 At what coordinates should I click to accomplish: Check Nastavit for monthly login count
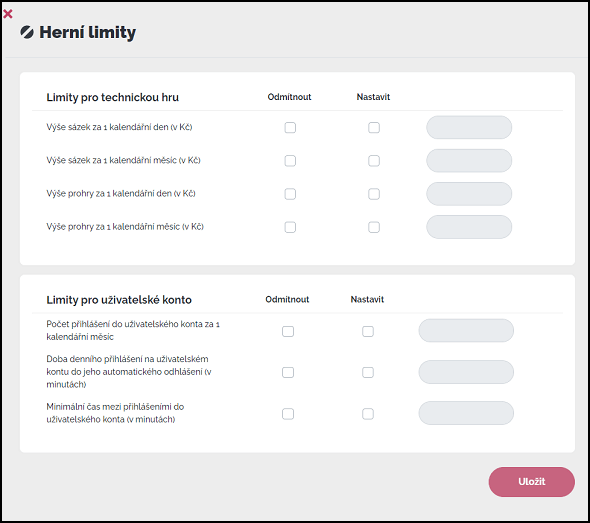tap(368, 331)
